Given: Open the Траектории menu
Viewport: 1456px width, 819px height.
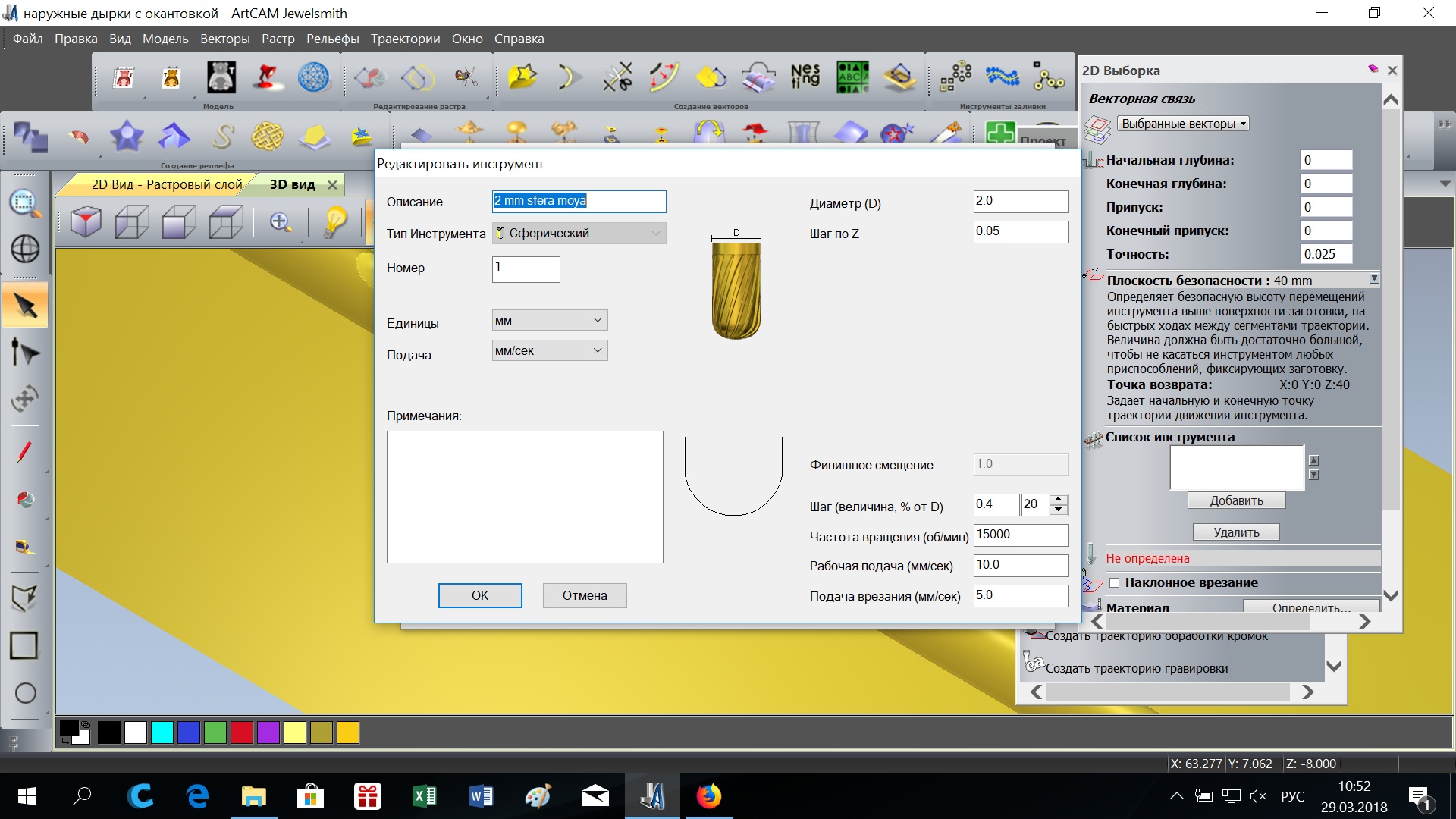Looking at the screenshot, I should tap(405, 39).
